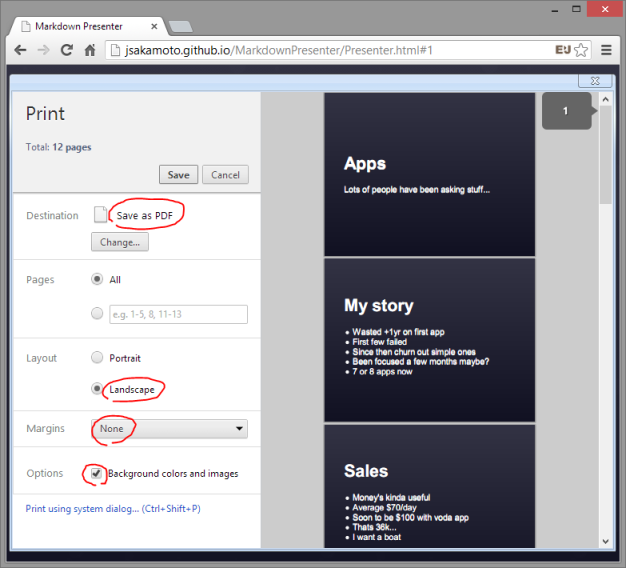This screenshot has width=626, height=568.
Task: Click the EJ extension icon
Action: (x=562, y=49)
